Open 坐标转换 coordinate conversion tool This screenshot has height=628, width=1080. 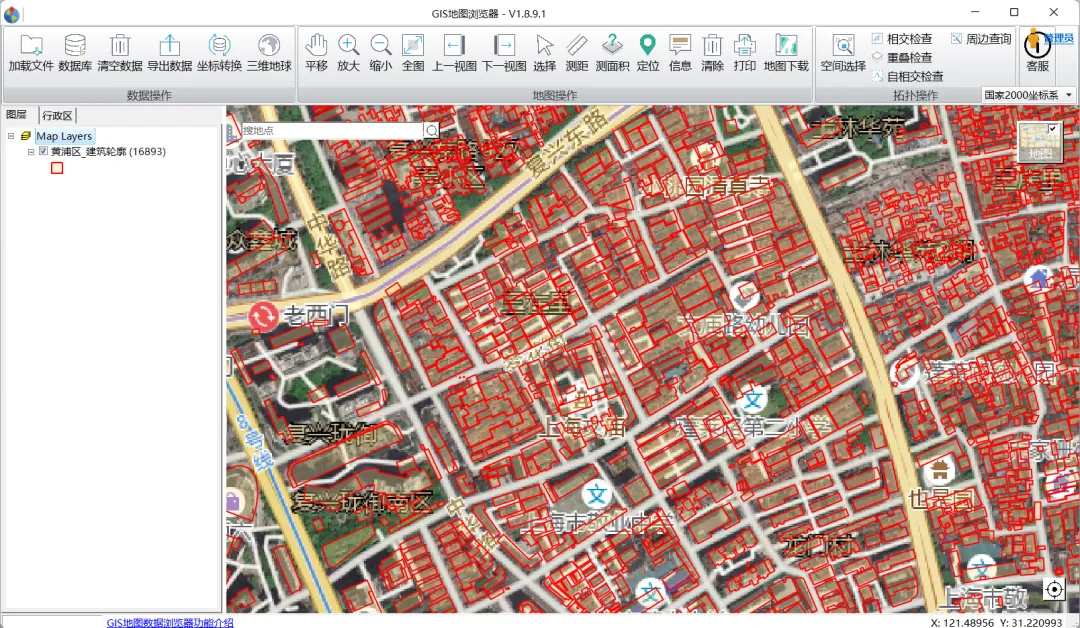click(219, 45)
